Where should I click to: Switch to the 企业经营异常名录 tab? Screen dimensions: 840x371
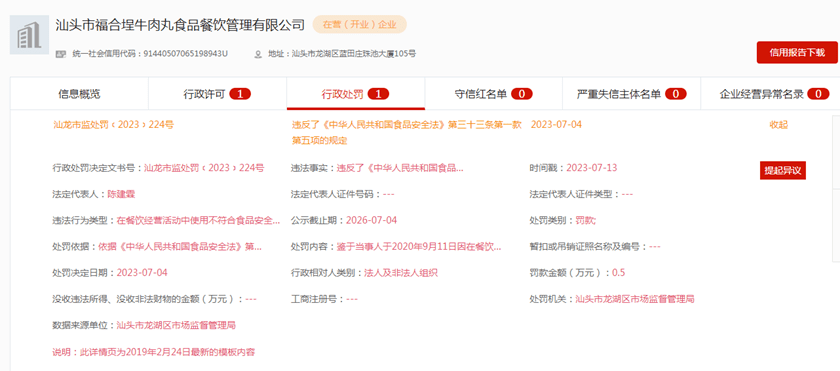click(x=770, y=94)
